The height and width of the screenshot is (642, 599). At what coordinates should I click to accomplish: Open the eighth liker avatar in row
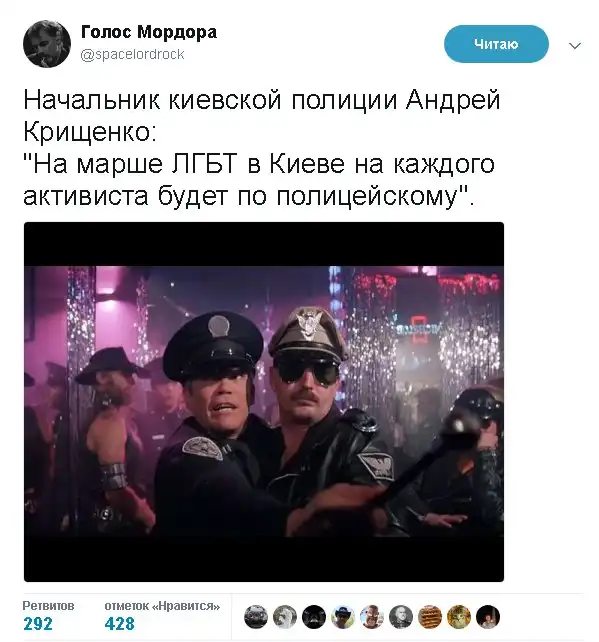459,617
